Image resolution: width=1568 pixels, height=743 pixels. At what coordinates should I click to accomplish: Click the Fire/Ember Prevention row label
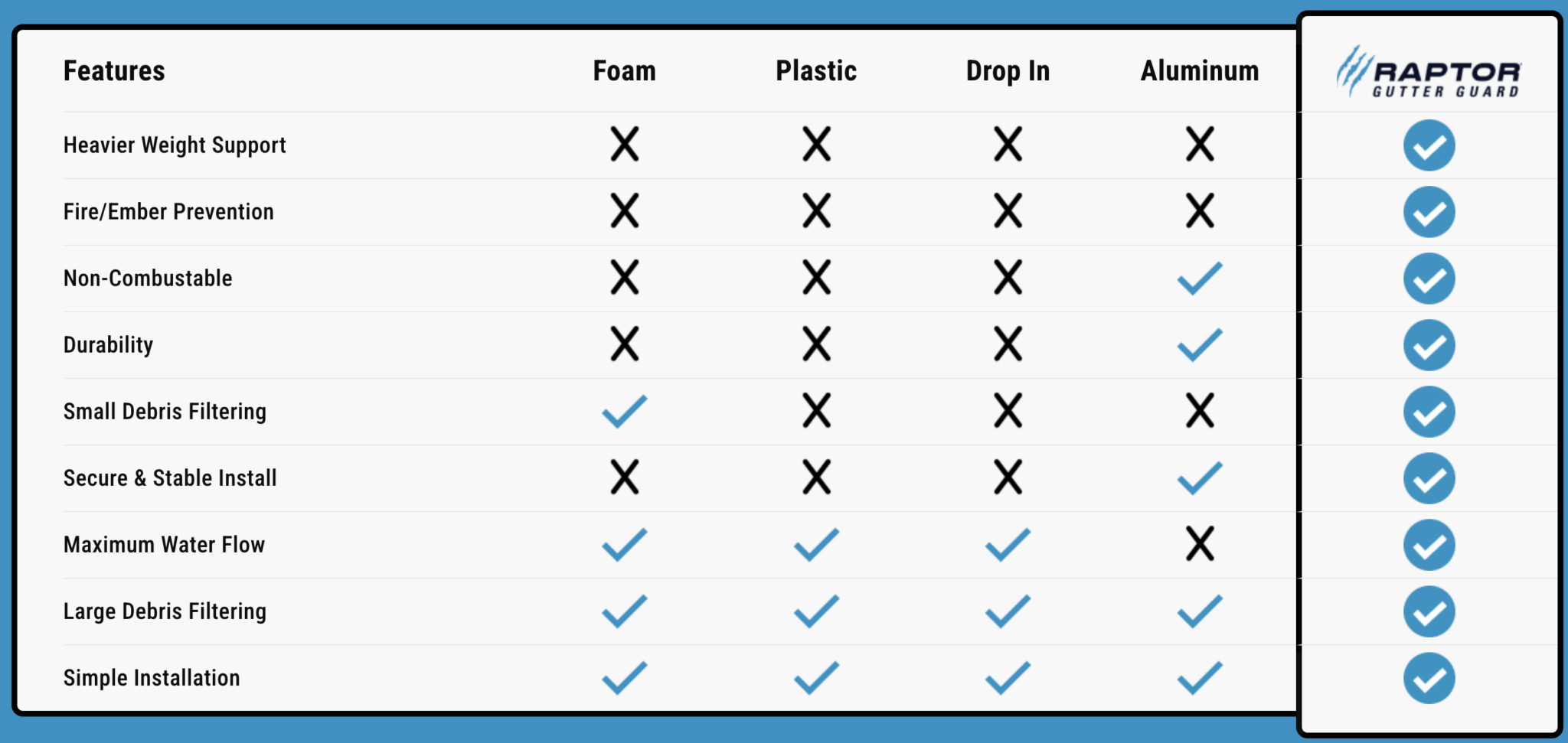coord(168,211)
